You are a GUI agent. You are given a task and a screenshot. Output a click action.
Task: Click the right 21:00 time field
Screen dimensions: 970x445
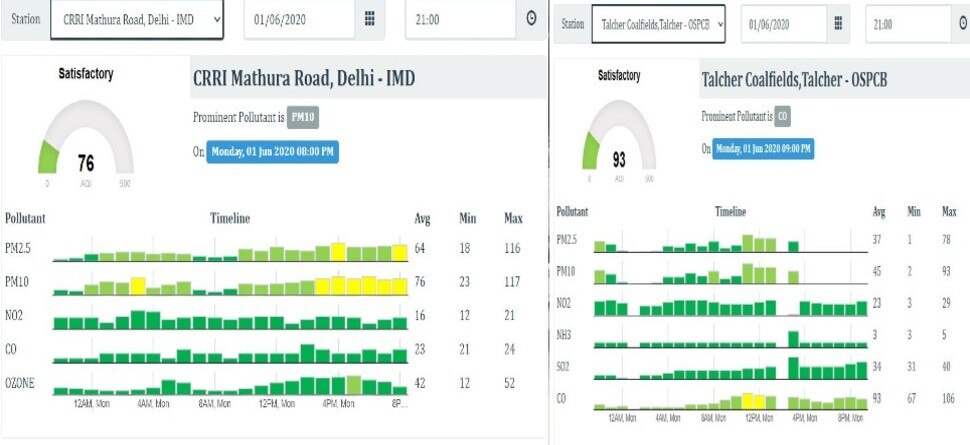point(908,24)
